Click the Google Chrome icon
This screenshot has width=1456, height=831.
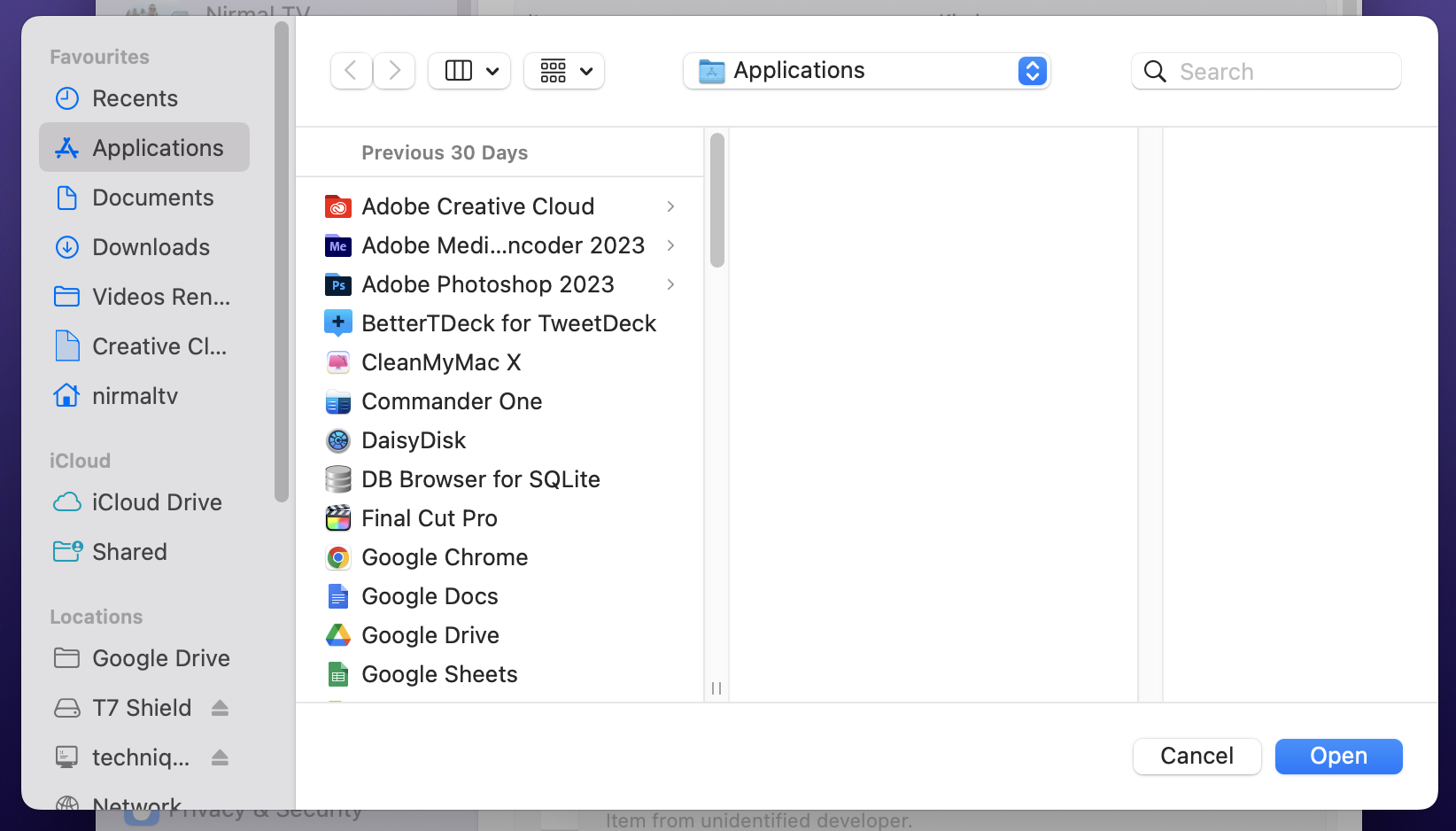click(x=338, y=557)
